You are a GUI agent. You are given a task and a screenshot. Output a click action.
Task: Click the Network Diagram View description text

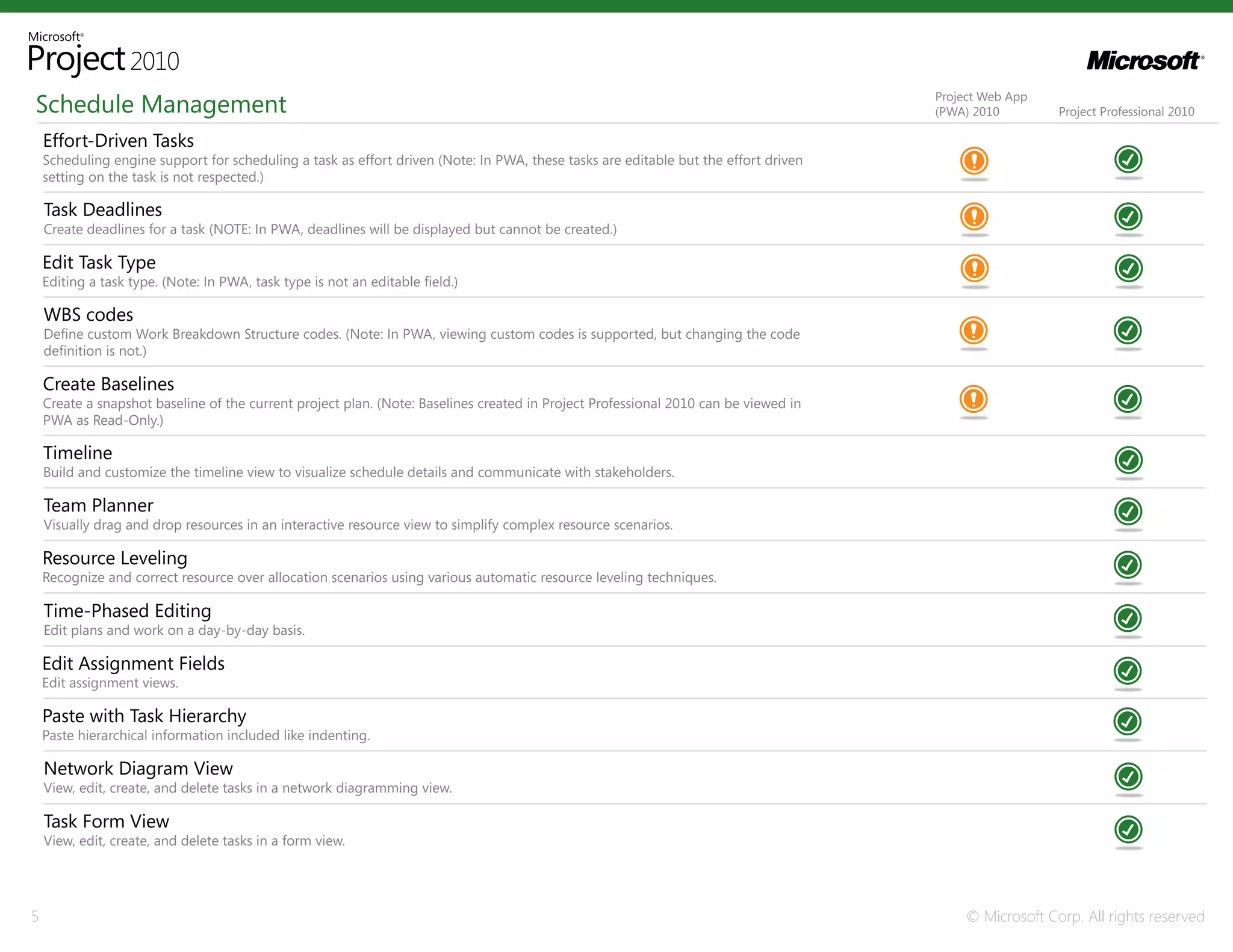point(247,788)
